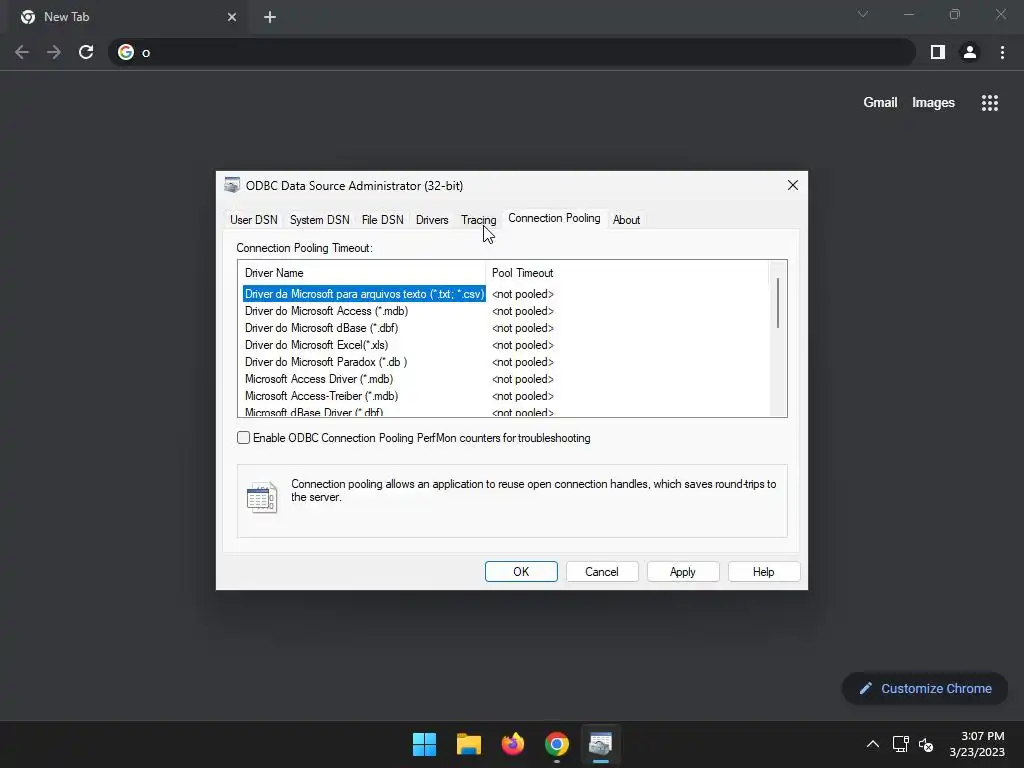Image resolution: width=1024 pixels, height=768 pixels.
Task: Open a new Chrome tab
Action: pyautogui.click(x=270, y=17)
